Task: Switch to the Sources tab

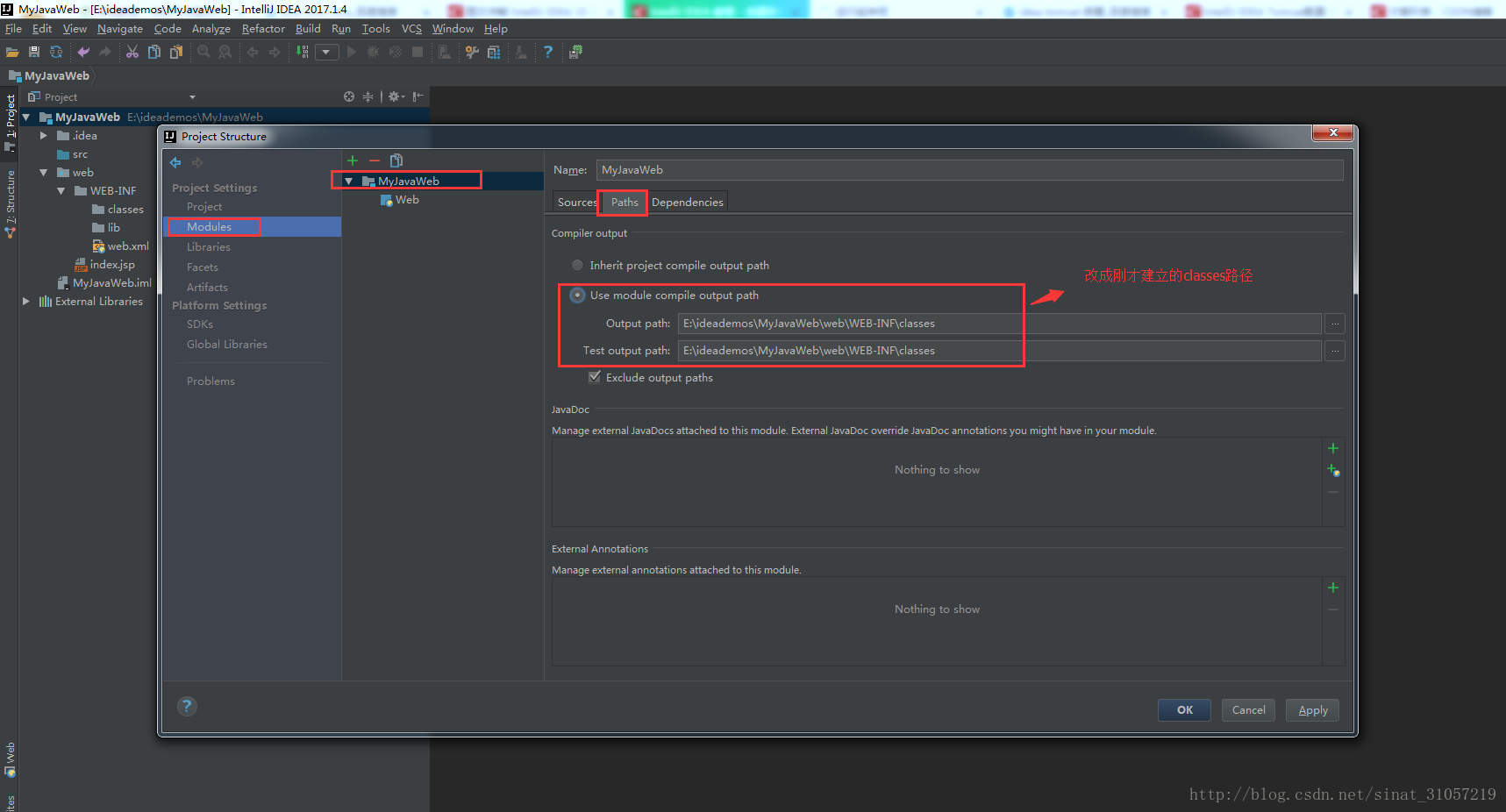Action: click(x=576, y=203)
